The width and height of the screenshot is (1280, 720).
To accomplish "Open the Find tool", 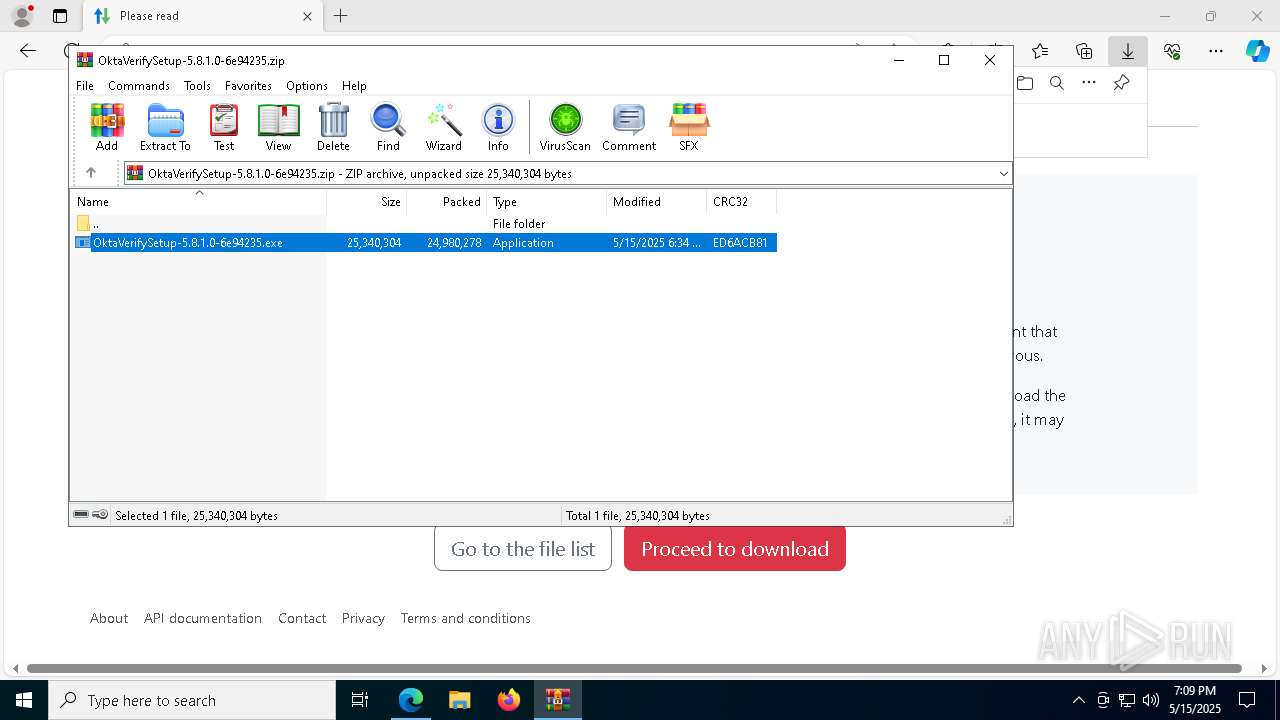I will point(388,127).
